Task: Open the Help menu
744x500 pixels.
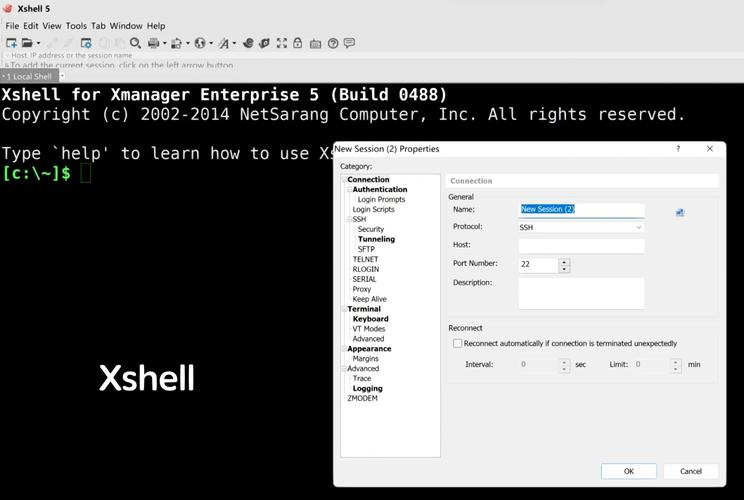Action: pos(156,26)
